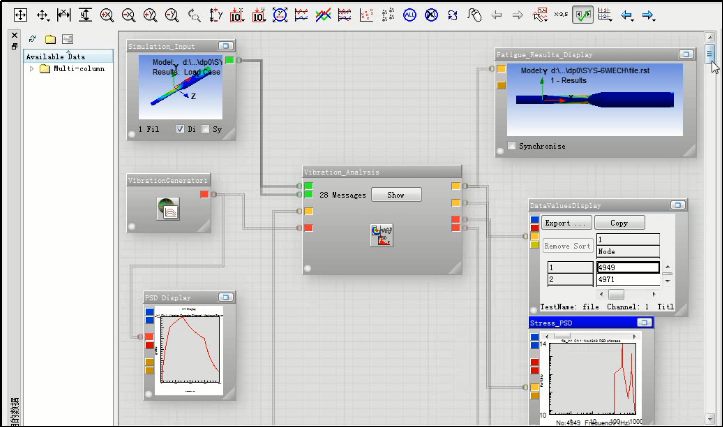Click the blue left arrow navigation icon
This screenshot has width=723, height=427.
pos(627,16)
